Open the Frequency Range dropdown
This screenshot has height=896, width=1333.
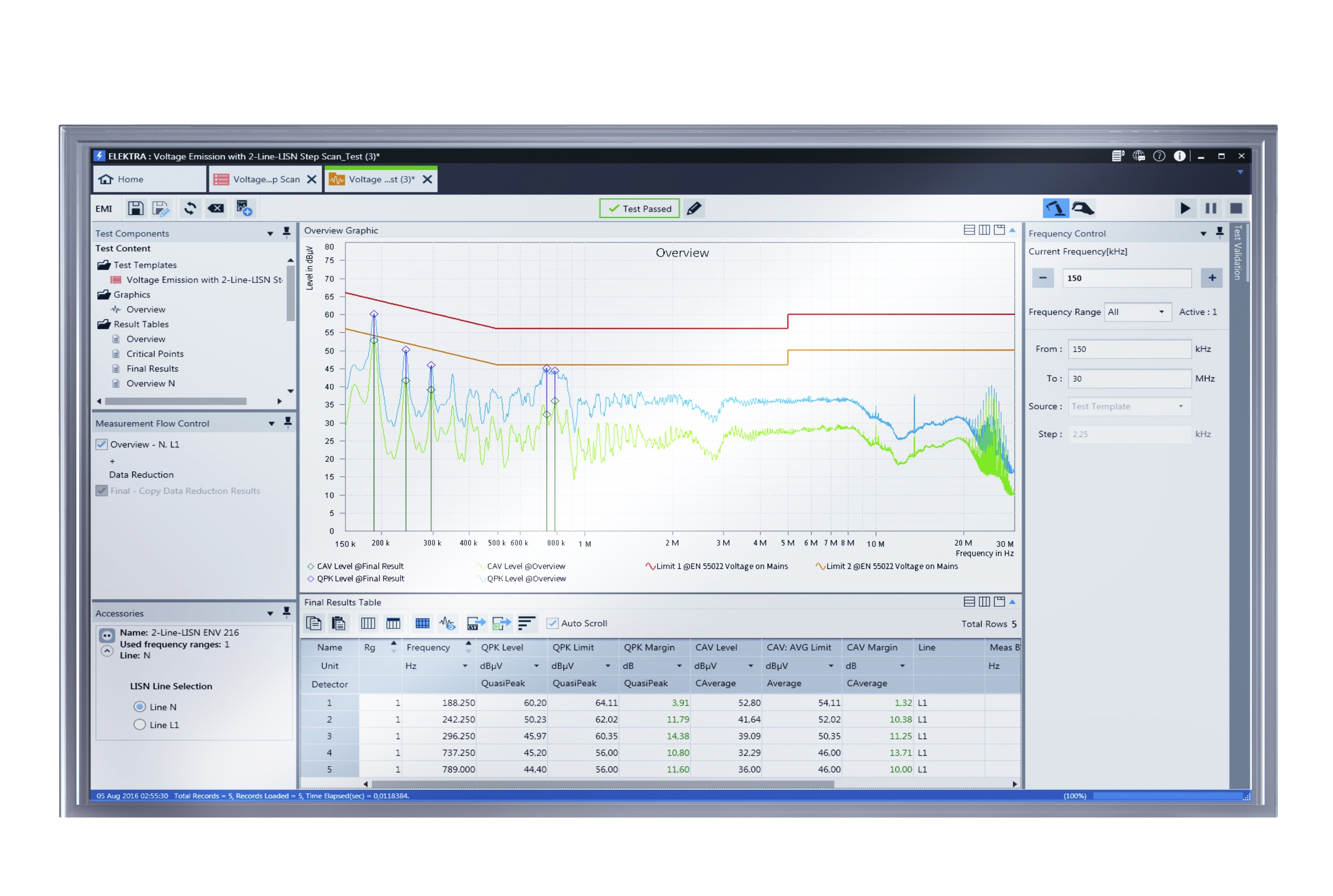(x=1138, y=312)
